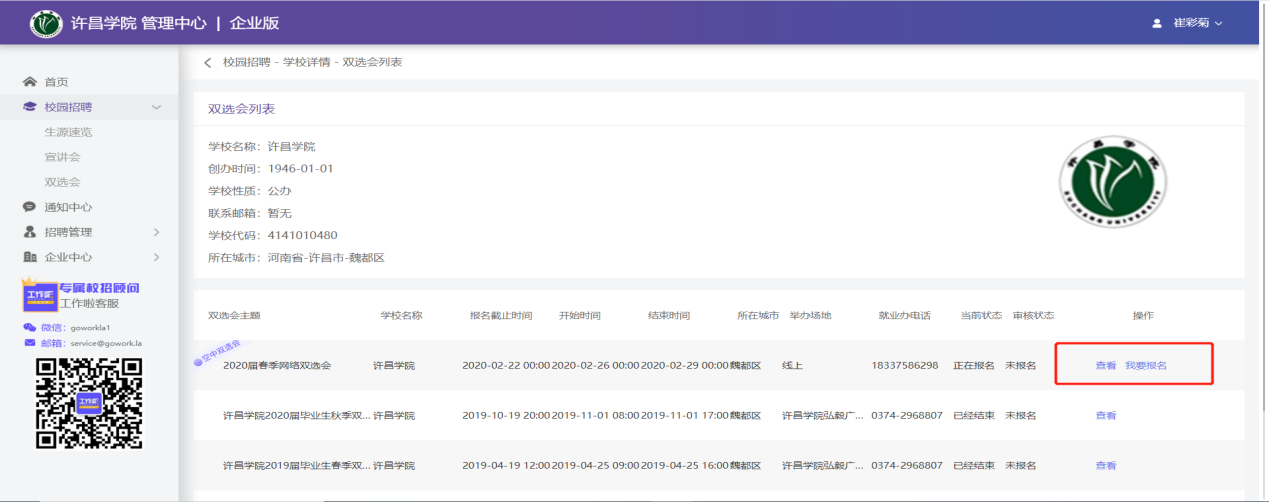The height and width of the screenshot is (502, 1269).
Task: Collapse the 校园招聘 menu chevron
Action: (x=156, y=107)
